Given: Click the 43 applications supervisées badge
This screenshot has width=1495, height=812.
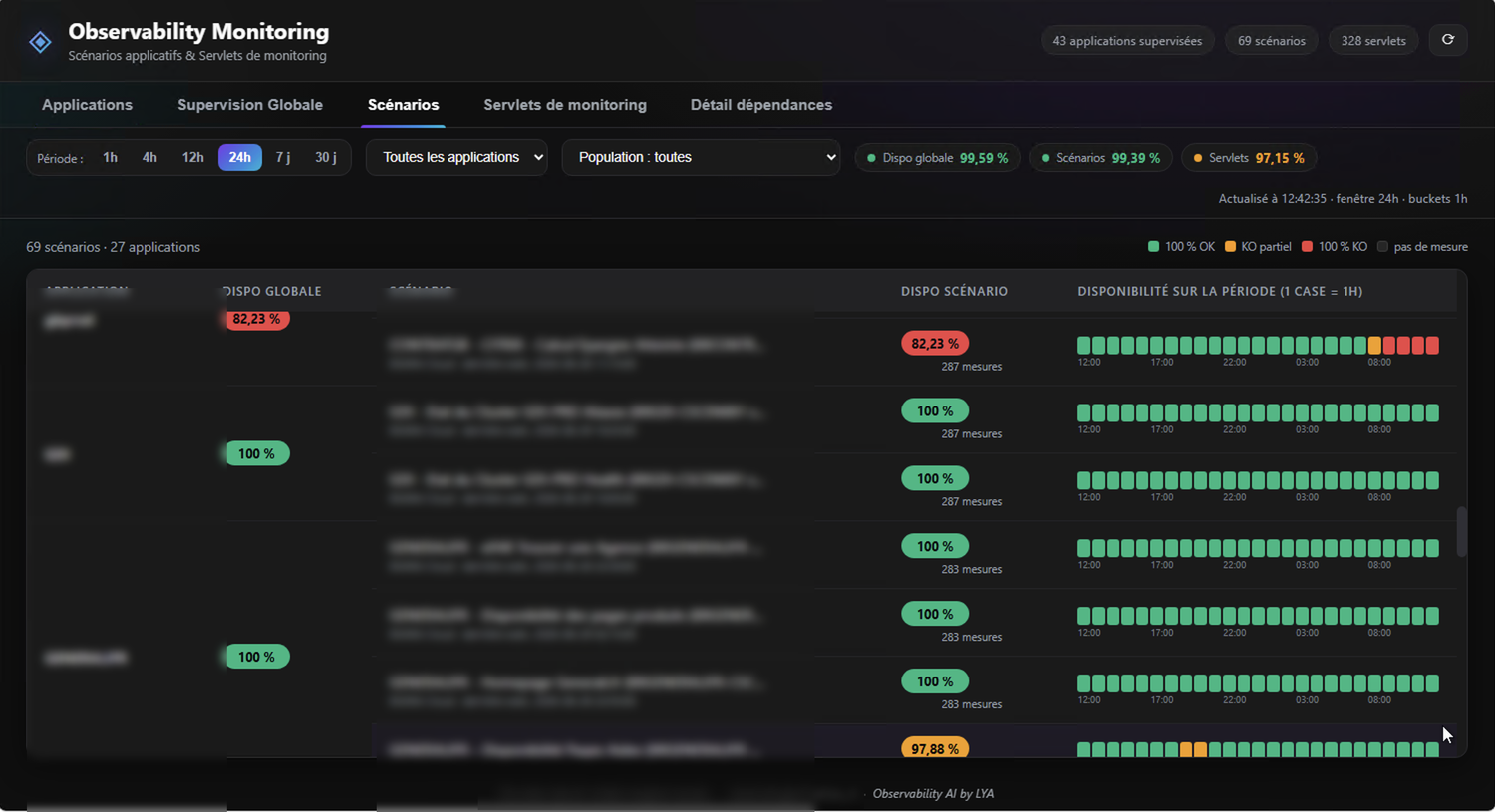Looking at the screenshot, I should (1127, 41).
